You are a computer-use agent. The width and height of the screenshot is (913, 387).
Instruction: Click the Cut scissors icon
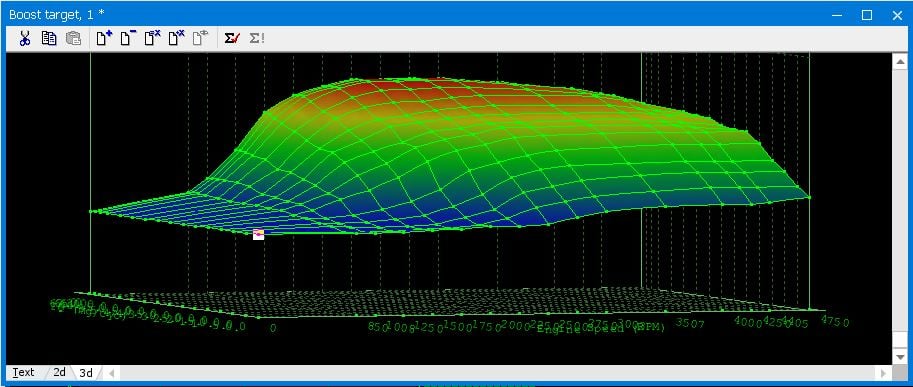click(x=24, y=39)
